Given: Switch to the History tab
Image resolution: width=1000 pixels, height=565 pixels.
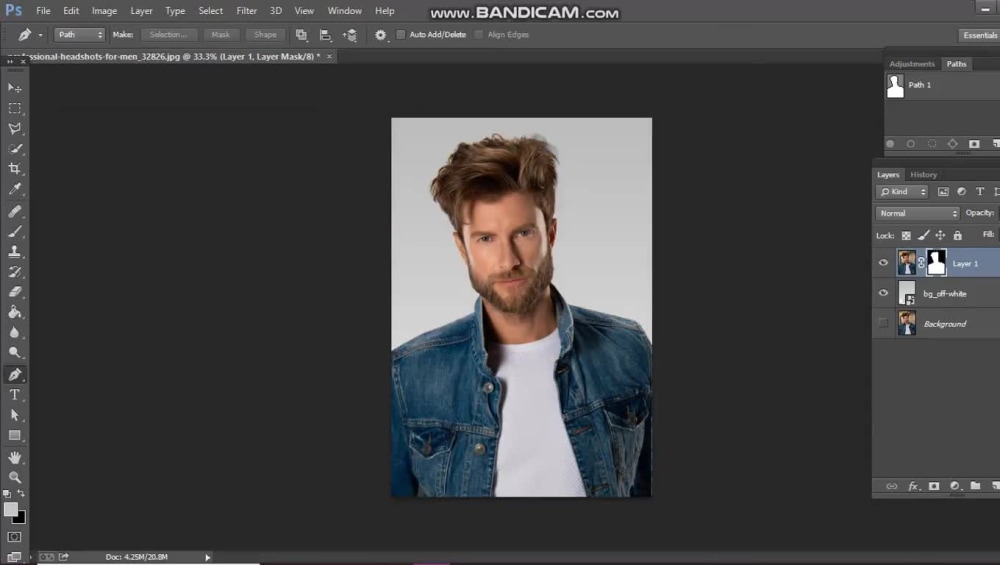Looking at the screenshot, I should click(x=923, y=175).
